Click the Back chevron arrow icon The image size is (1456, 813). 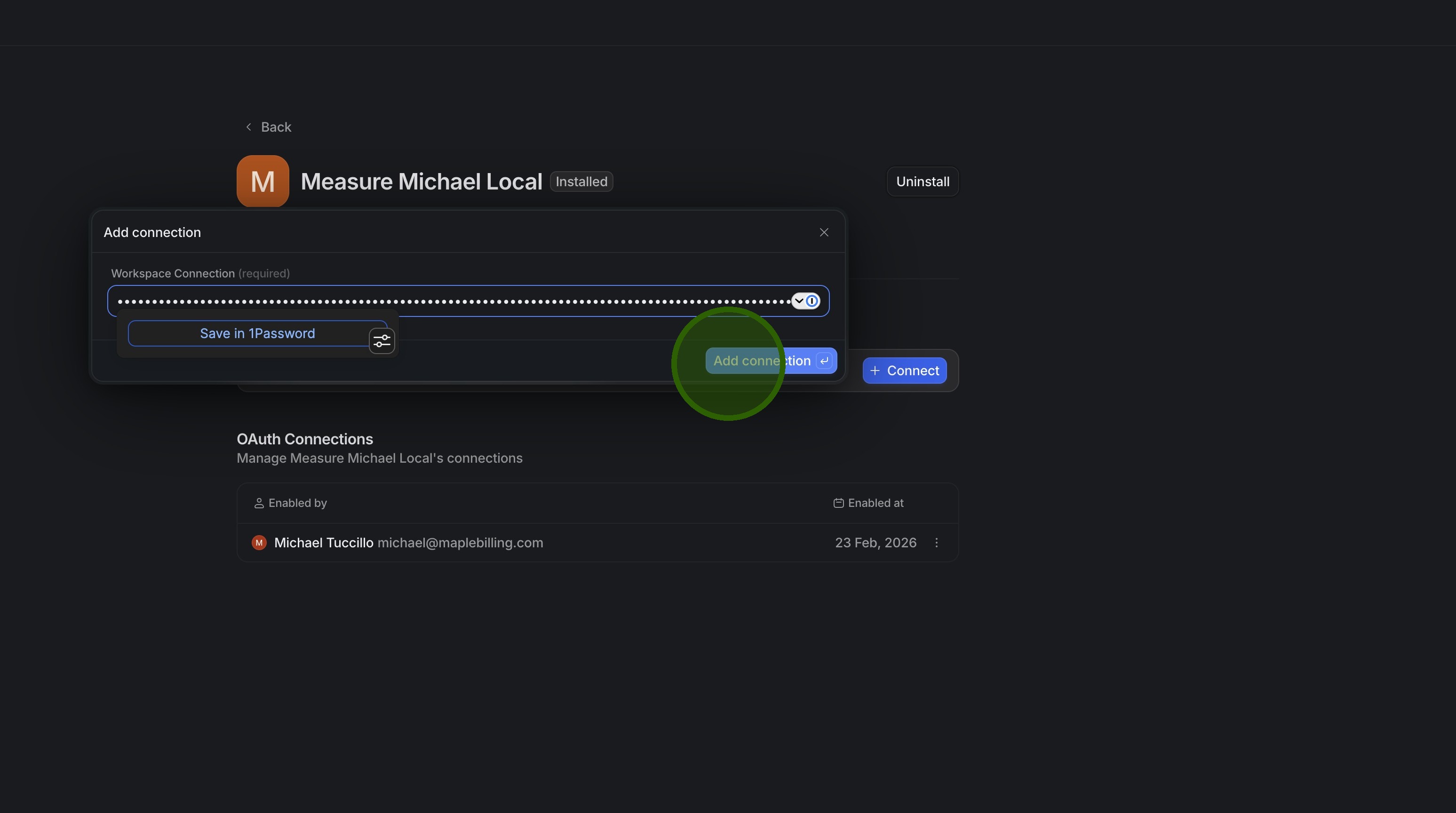click(x=249, y=127)
